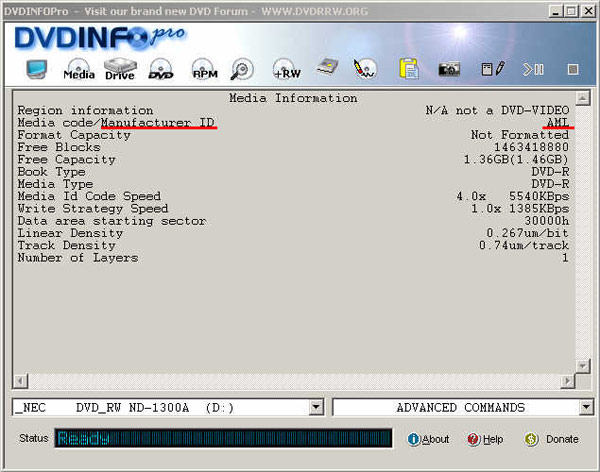Click the camera screenshot icon
This screenshot has width=600, height=472.
pos(449,69)
